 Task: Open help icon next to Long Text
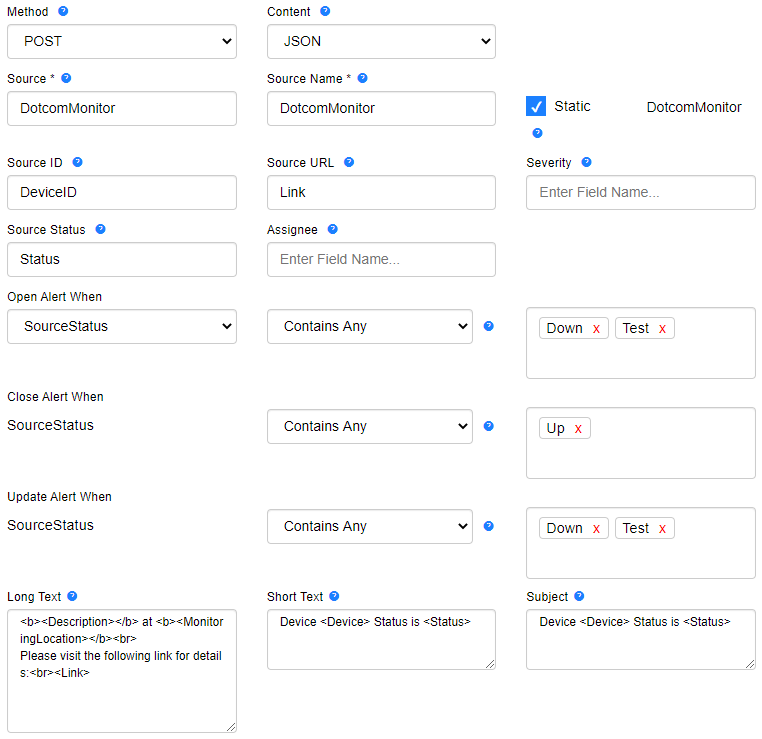pyautogui.click(x=72, y=596)
